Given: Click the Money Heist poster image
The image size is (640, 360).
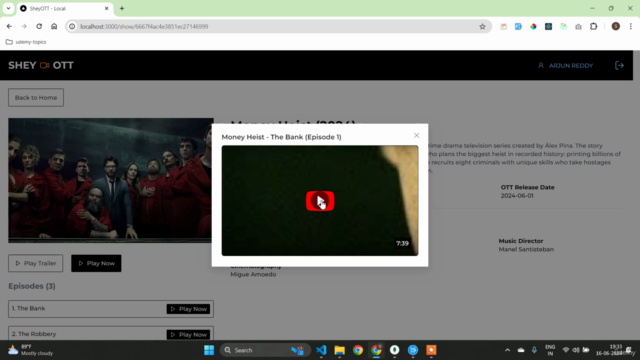Looking at the screenshot, I should [x=111, y=180].
